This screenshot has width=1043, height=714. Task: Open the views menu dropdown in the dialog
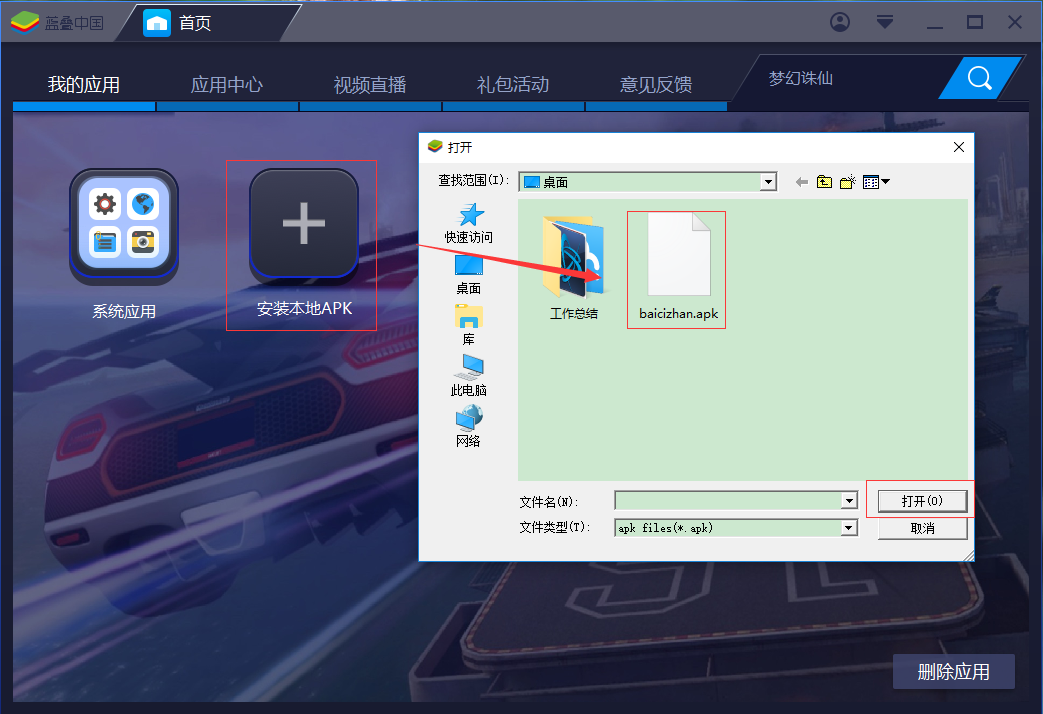[x=872, y=181]
